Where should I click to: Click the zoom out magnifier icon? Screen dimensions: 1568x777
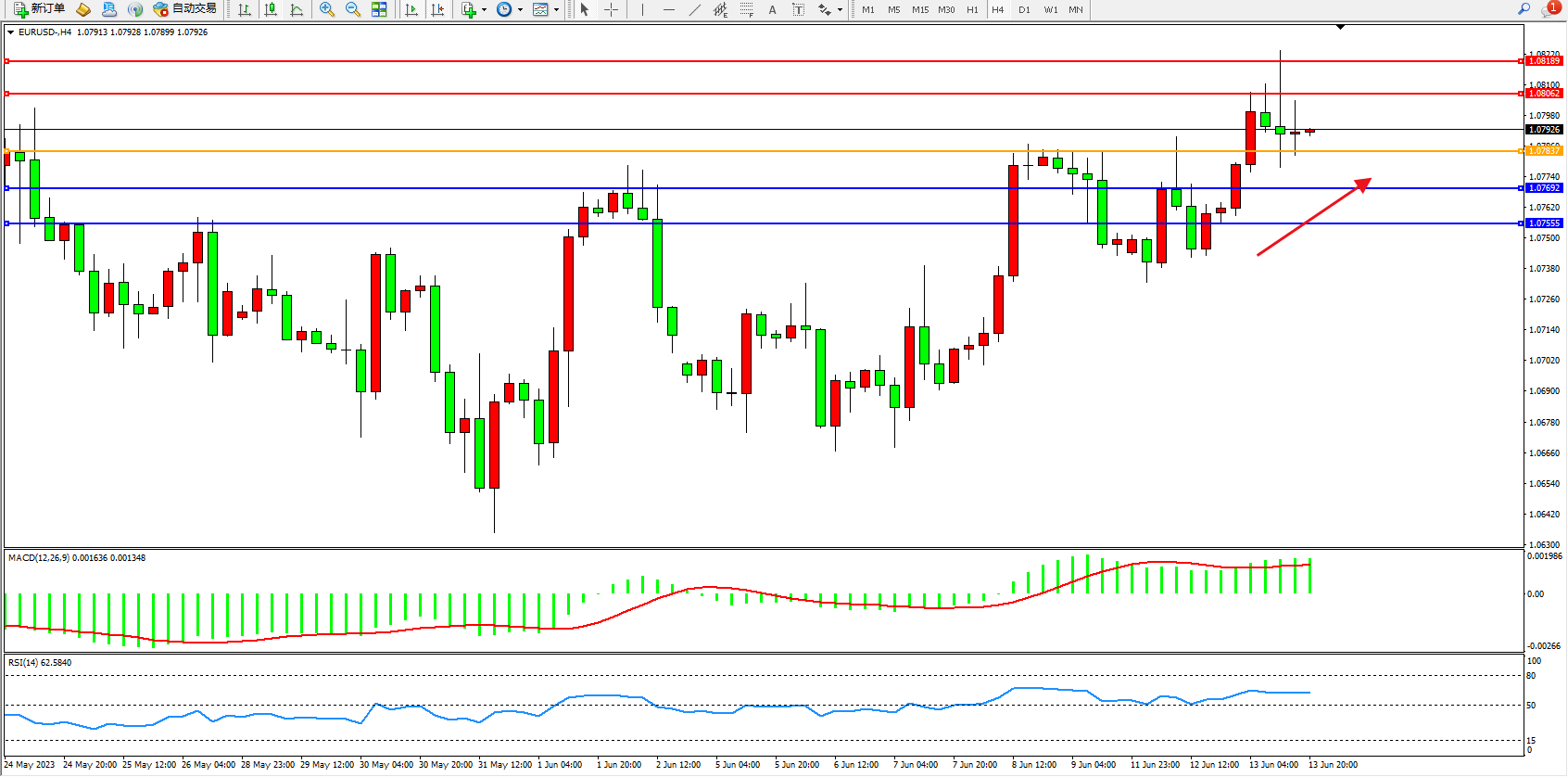(353, 9)
